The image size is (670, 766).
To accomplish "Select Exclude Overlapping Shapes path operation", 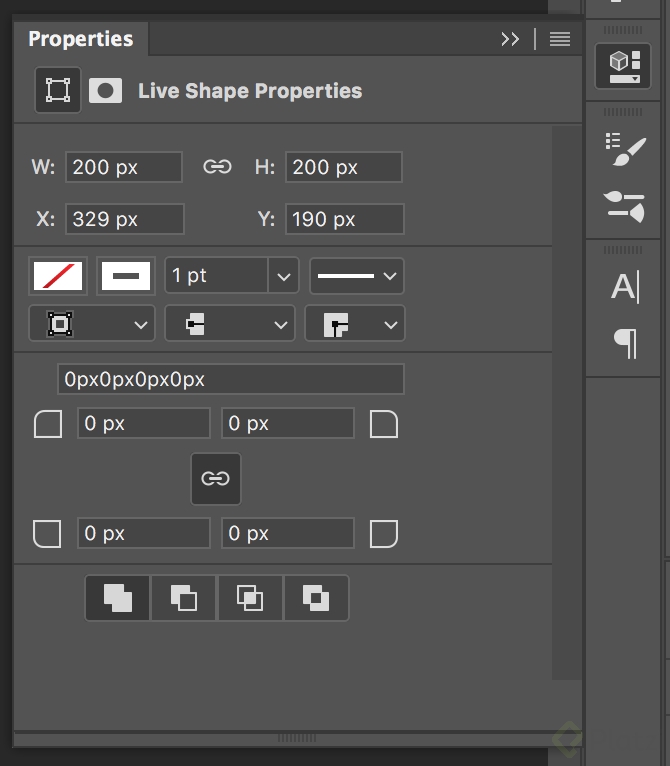I will [x=316, y=598].
